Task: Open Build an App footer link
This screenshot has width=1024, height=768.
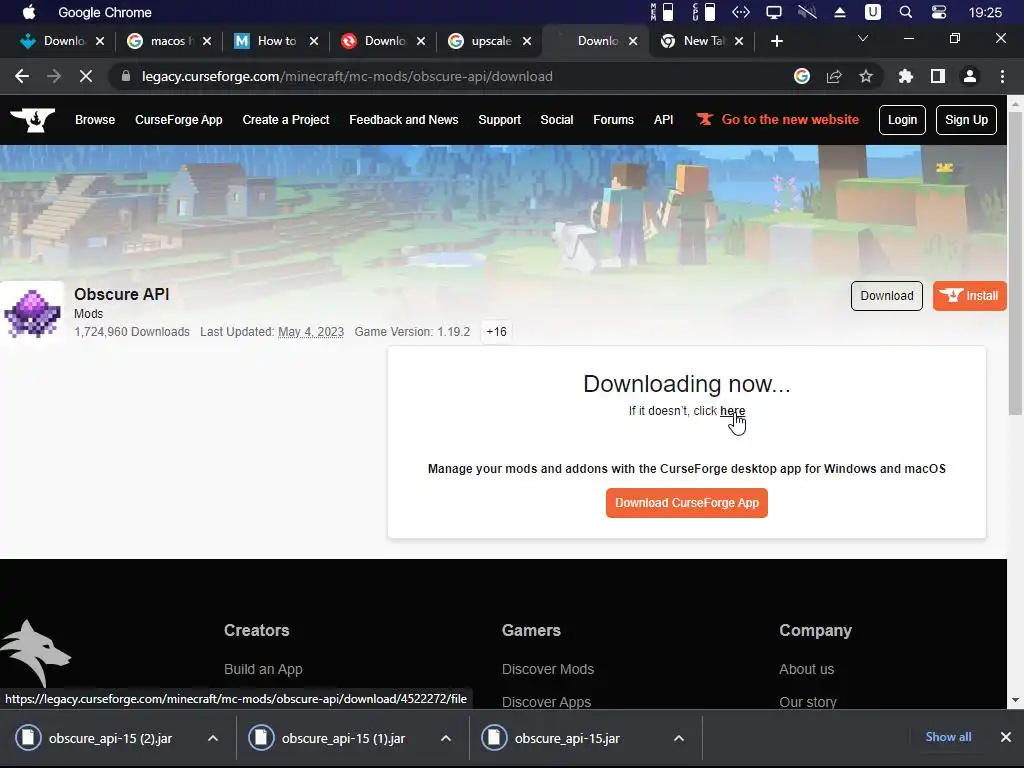Action: pos(263,669)
